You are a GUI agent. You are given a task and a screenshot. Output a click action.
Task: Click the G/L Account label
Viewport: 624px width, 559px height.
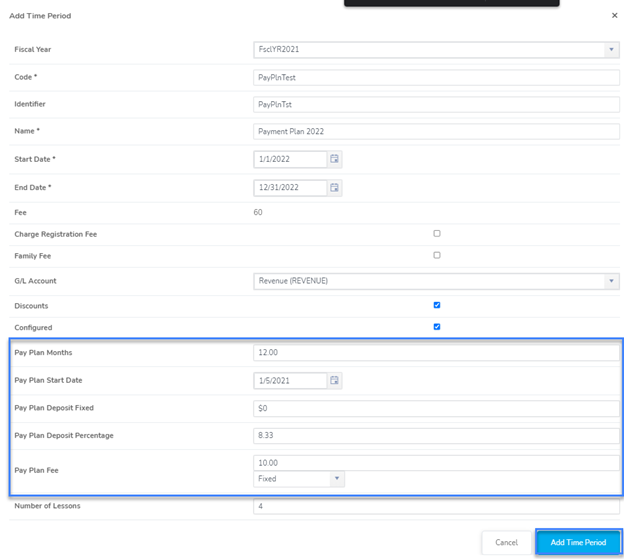35,281
